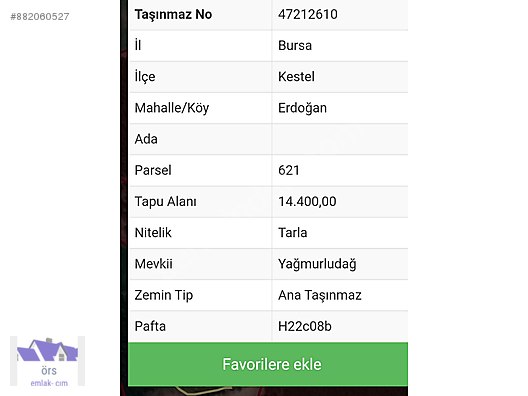Select listing number #882060527 text
Screen dimensions: 528x396
point(40,16)
